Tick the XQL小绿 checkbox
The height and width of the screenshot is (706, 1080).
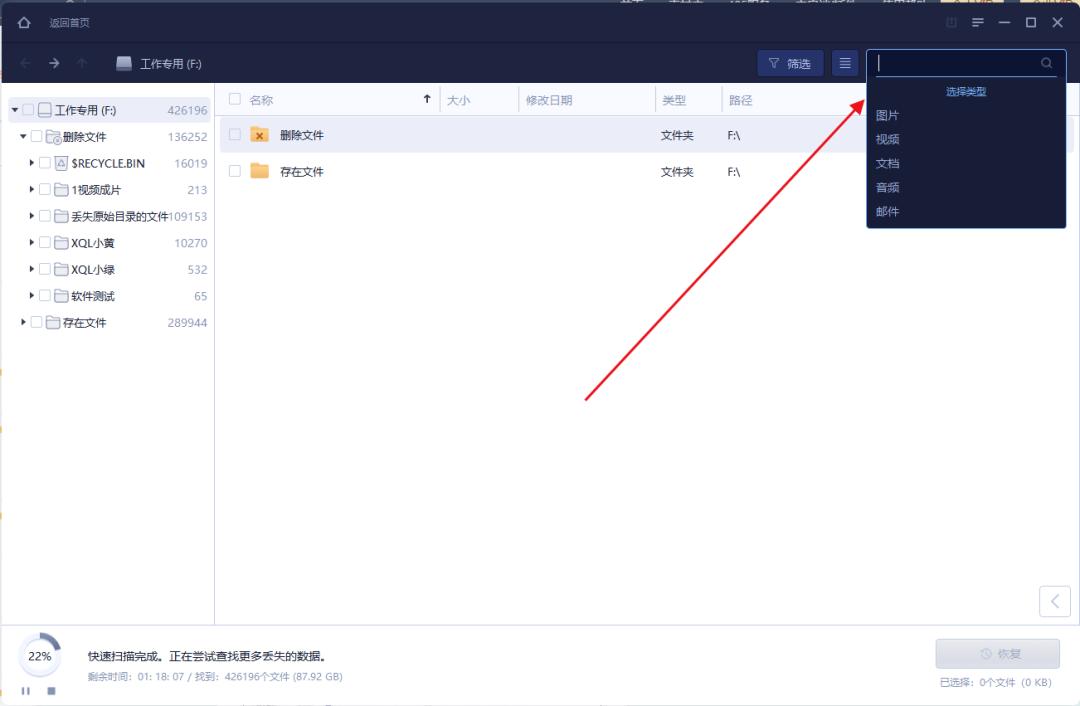pyautogui.click(x=45, y=269)
